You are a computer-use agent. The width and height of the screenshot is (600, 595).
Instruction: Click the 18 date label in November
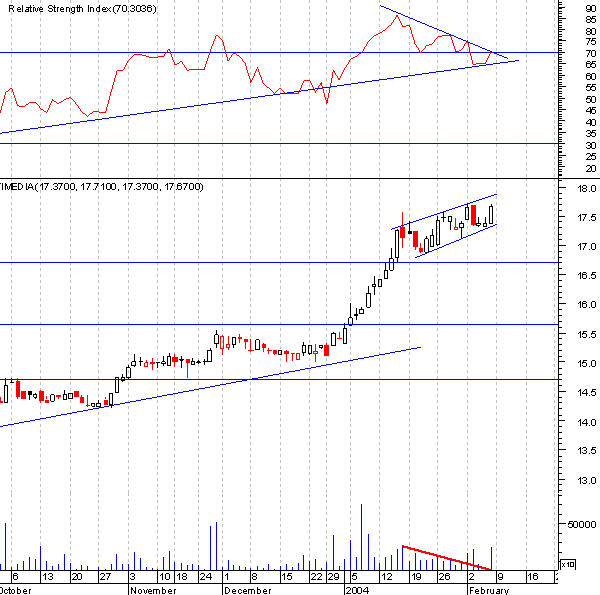click(x=182, y=577)
